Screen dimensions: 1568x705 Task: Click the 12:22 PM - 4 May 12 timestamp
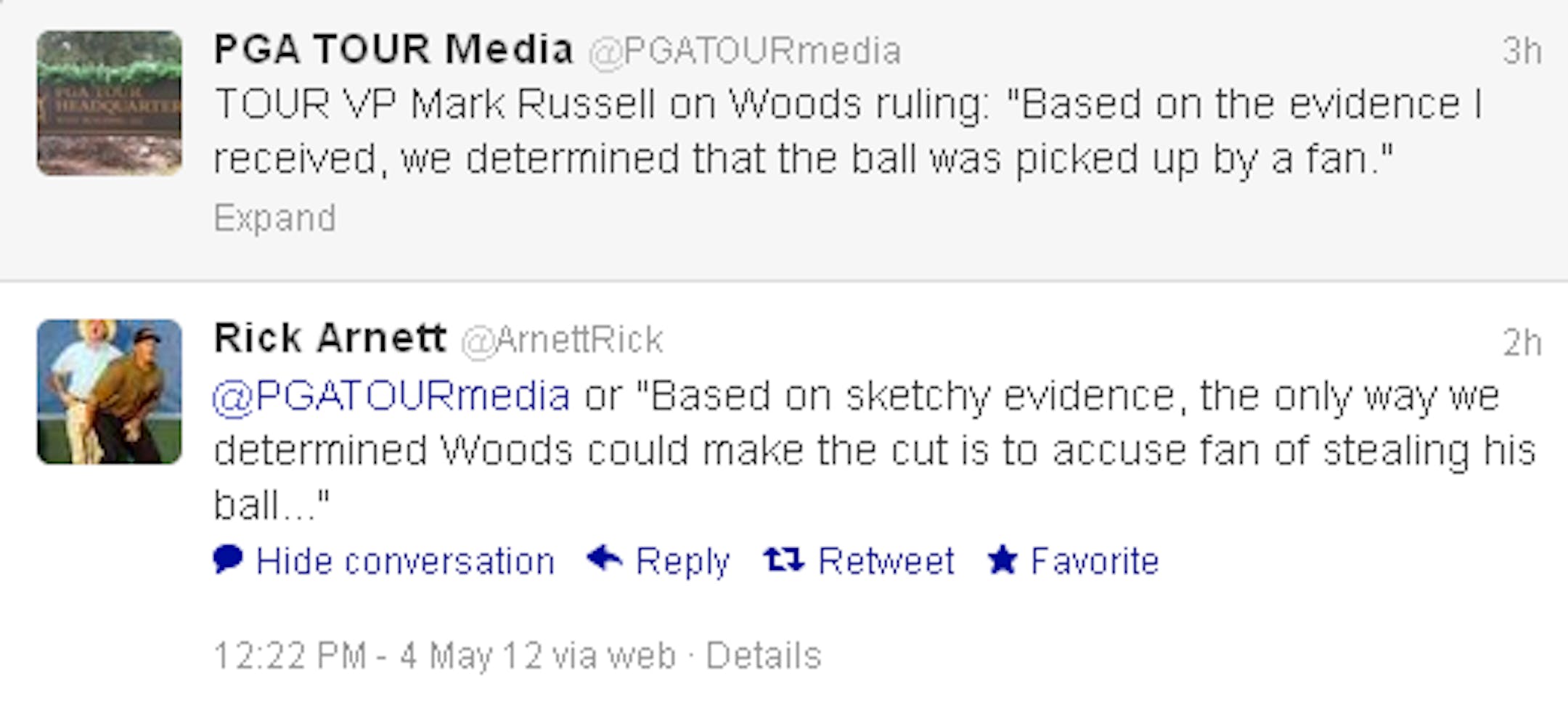point(377,656)
